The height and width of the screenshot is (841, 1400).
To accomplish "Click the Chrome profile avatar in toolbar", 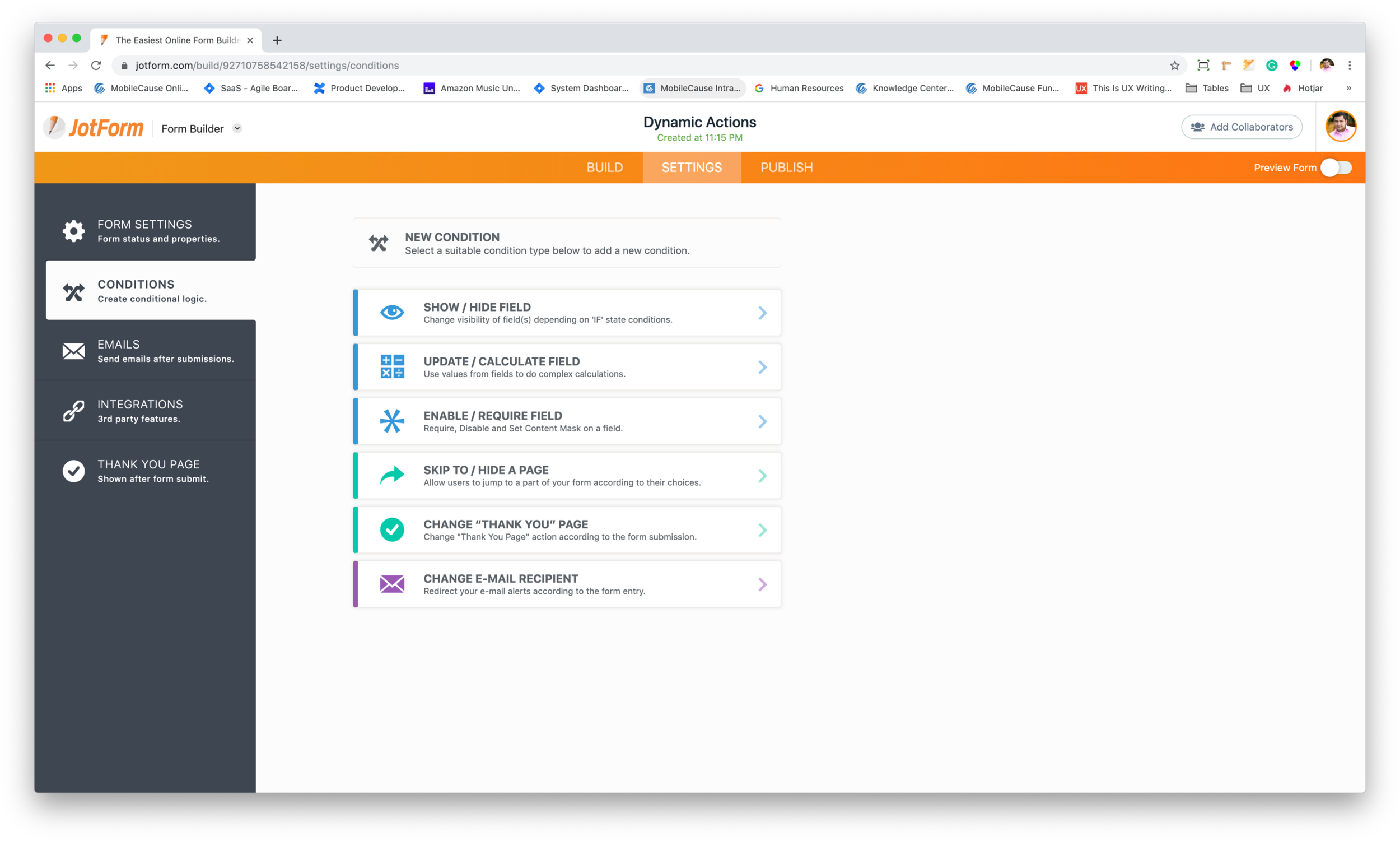I will pyautogui.click(x=1327, y=65).
